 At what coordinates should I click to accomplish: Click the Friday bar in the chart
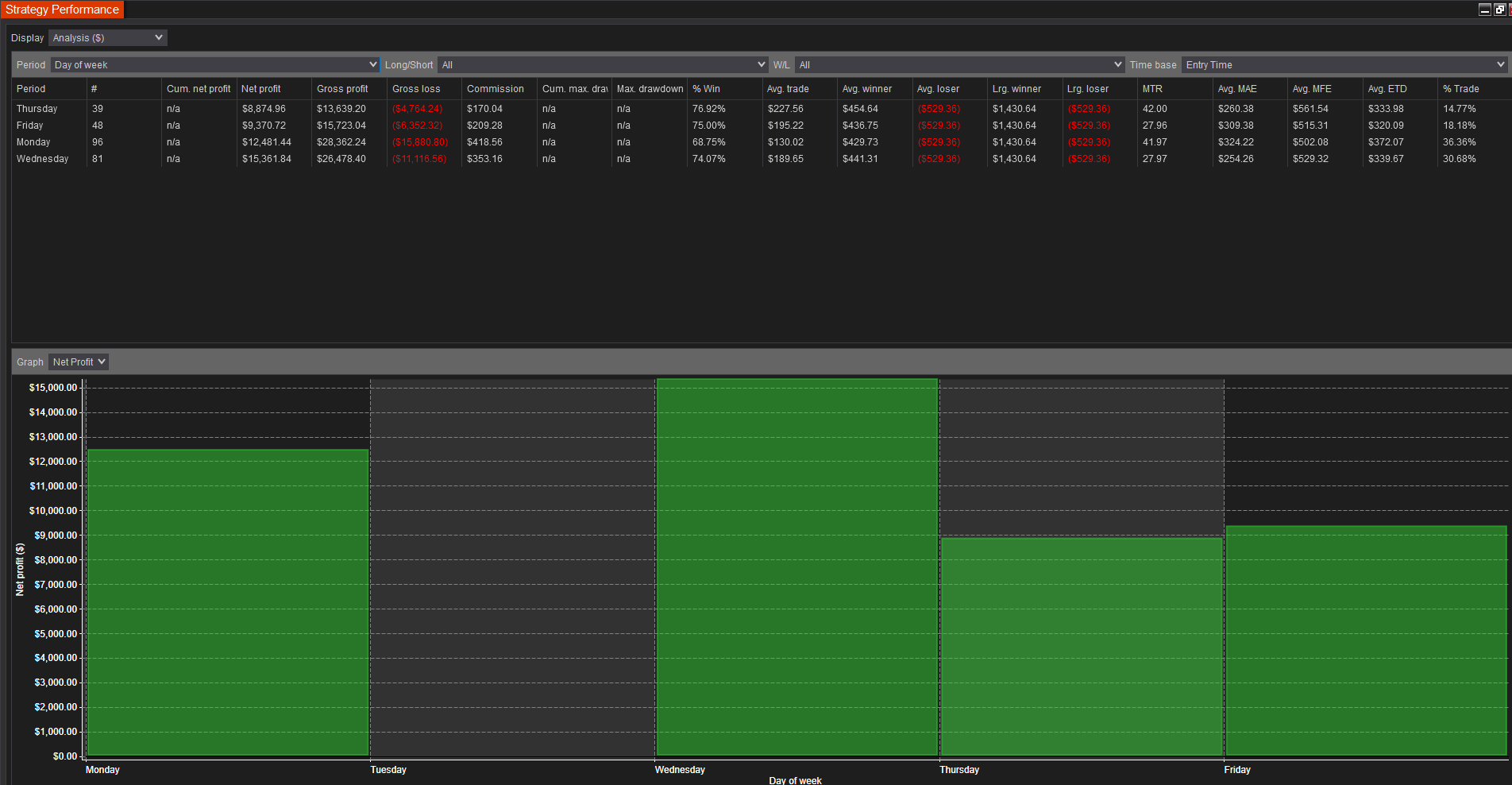tap(1366, 640)
